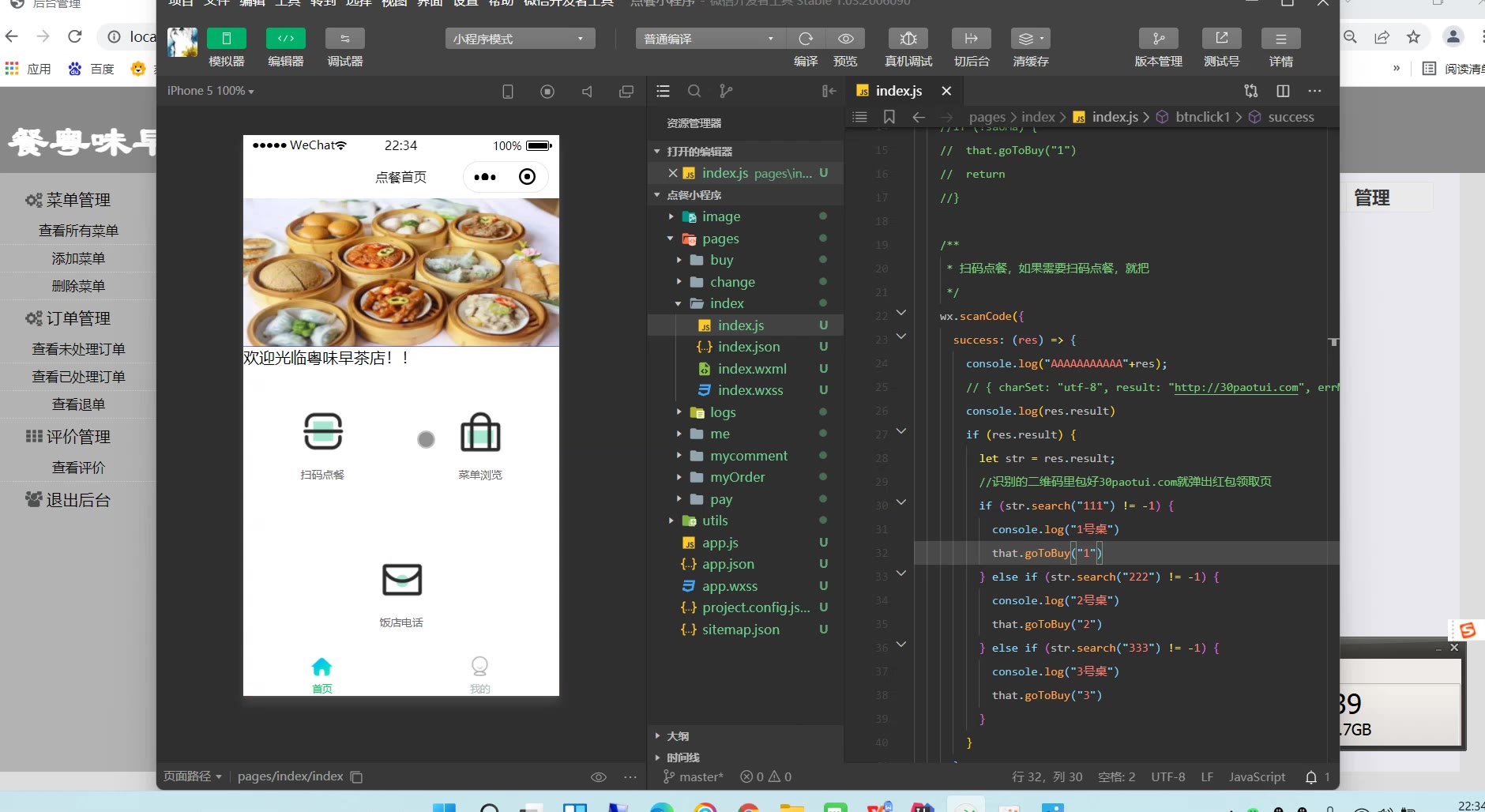Image resolution: width=1485 pixels, height=812 pixels.
Task: Open app.json in the file tree
Action: click(727, 564)
